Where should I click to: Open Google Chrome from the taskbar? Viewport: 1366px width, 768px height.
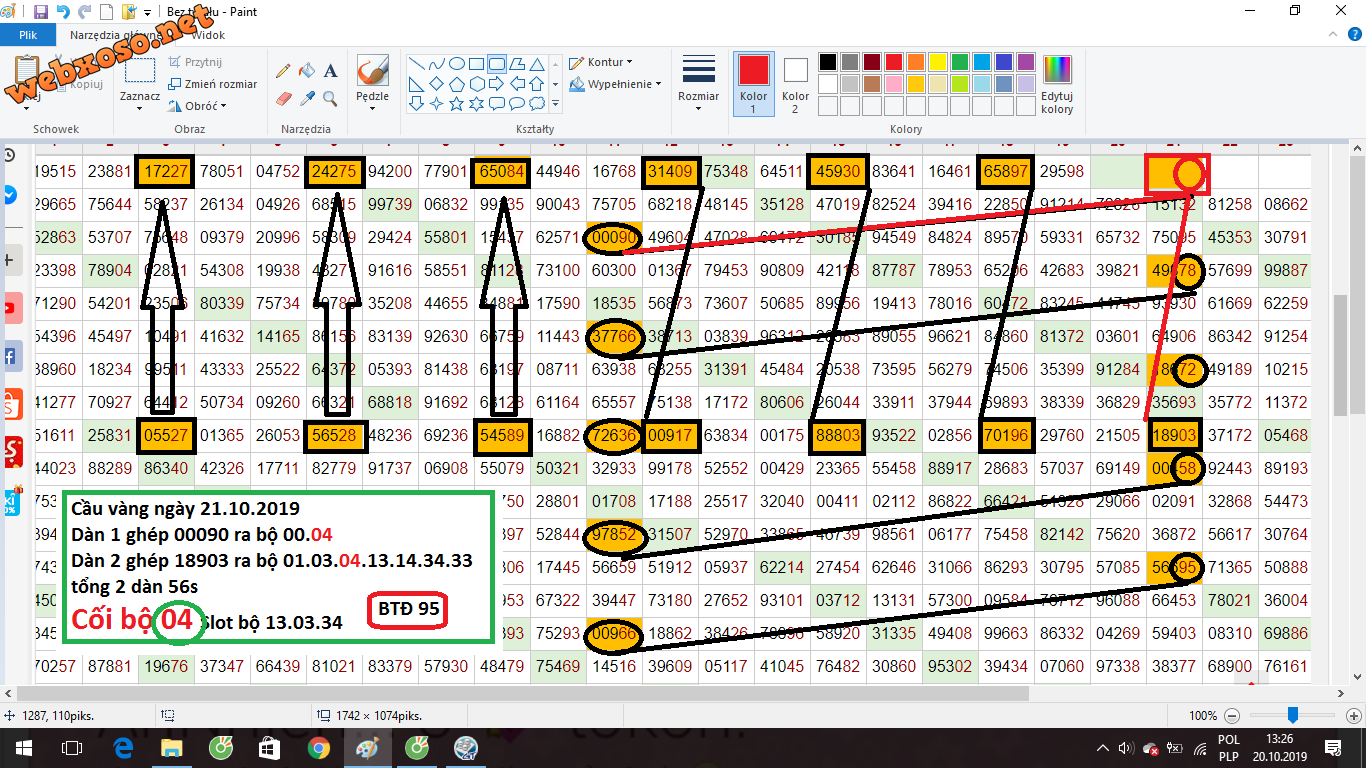click(x=319, y=747)
